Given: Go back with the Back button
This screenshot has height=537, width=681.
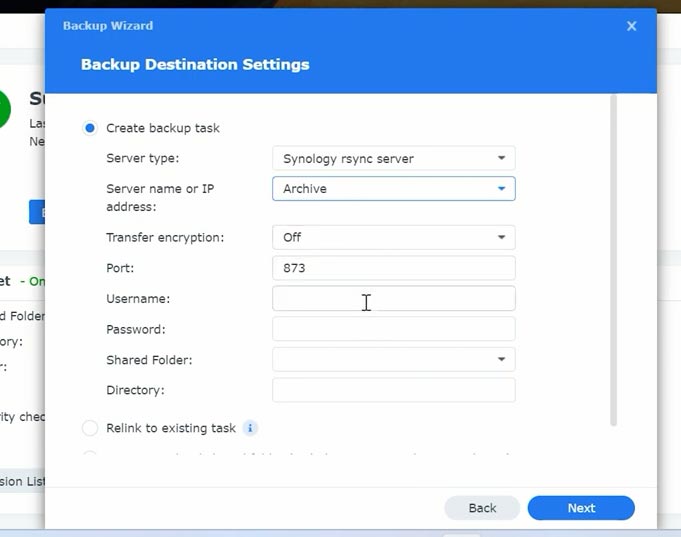Looking at the screenshot, I should (x=482, y=508).
